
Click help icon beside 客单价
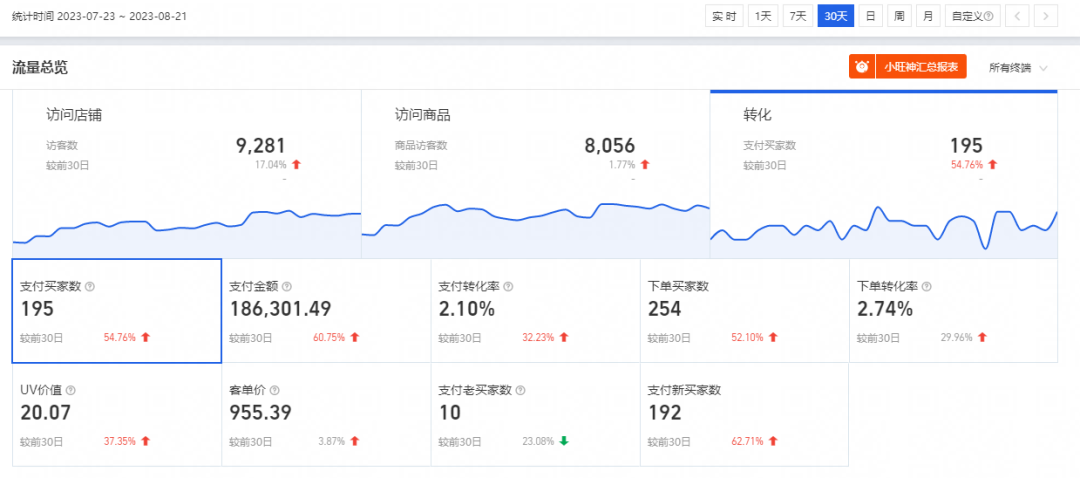[x=274, y=390]
